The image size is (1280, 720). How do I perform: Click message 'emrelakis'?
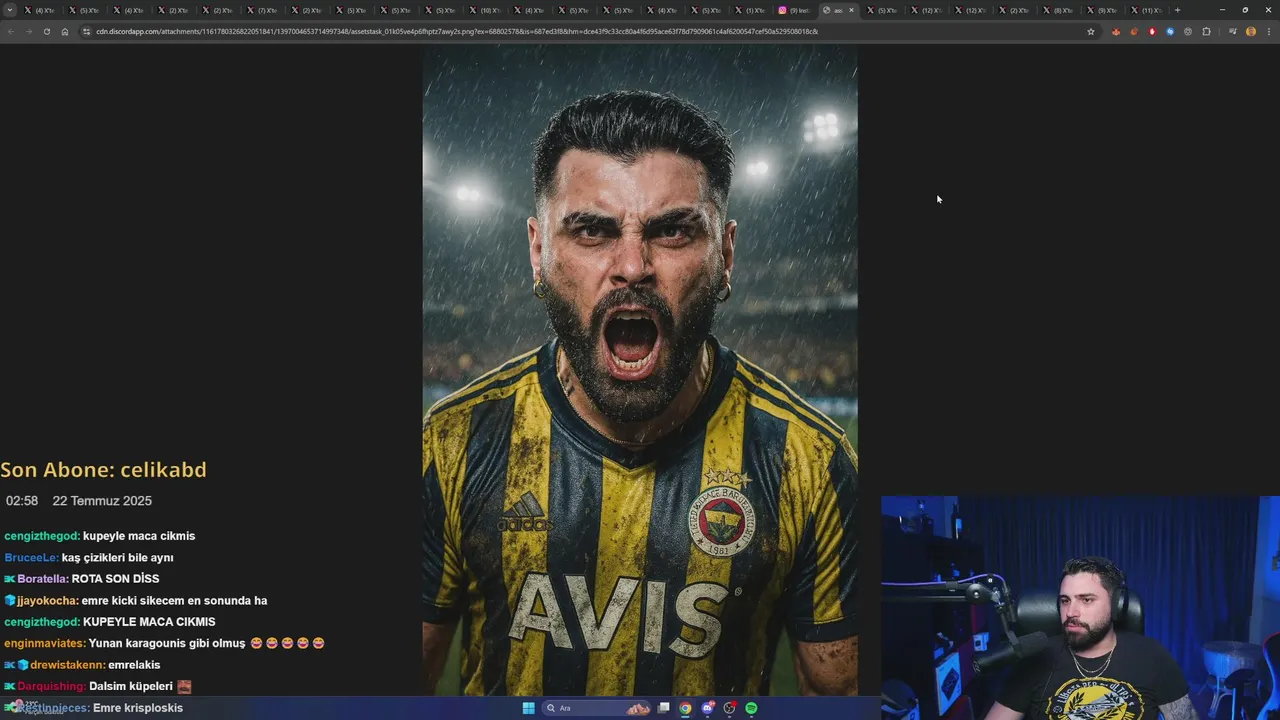click(134, 665)
